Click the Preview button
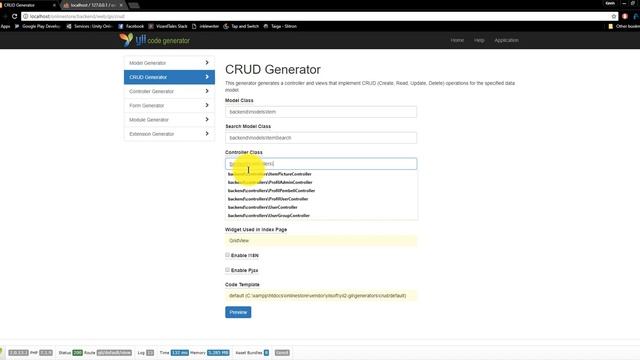Viewport: 640px width, 360px height. 238,312
